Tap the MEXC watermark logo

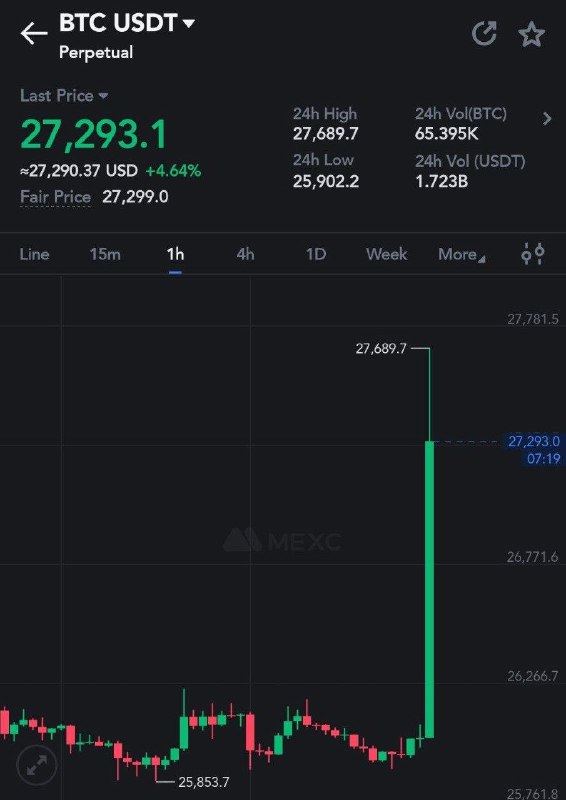point(282,540)
